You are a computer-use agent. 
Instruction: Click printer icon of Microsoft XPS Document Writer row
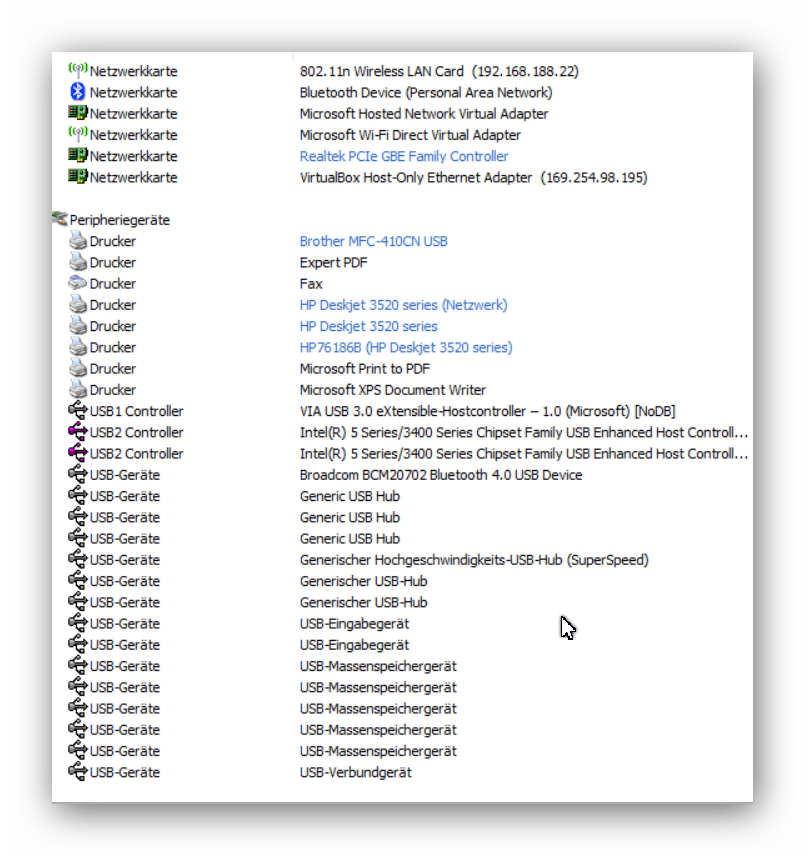78,389
